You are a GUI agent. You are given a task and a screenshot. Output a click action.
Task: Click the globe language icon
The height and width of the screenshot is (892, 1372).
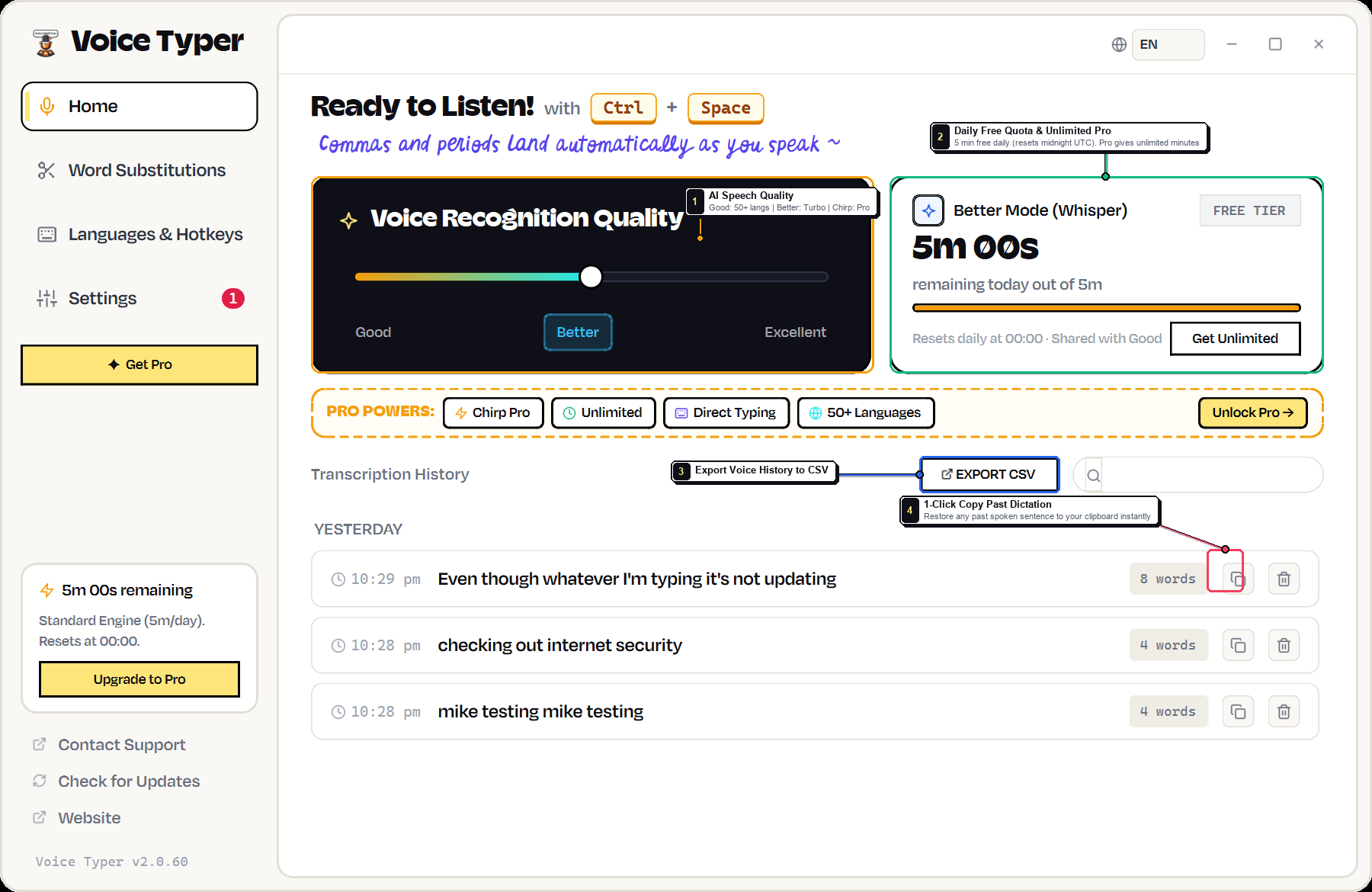pos(1119,45)
